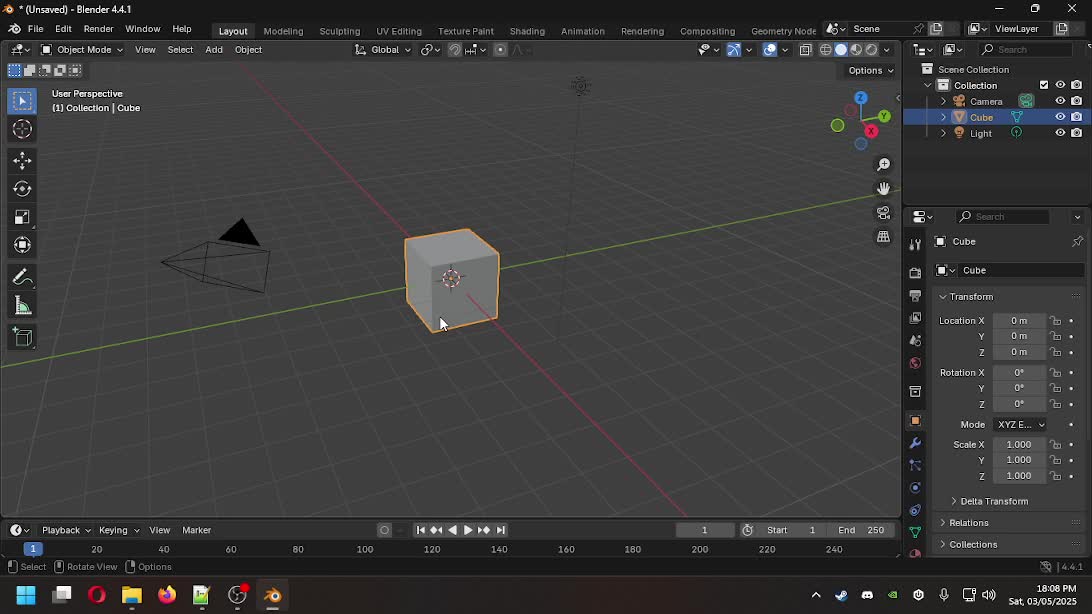
Task: Open the rotation Mode XYZ Euler dropdown
Action: 1019,424
